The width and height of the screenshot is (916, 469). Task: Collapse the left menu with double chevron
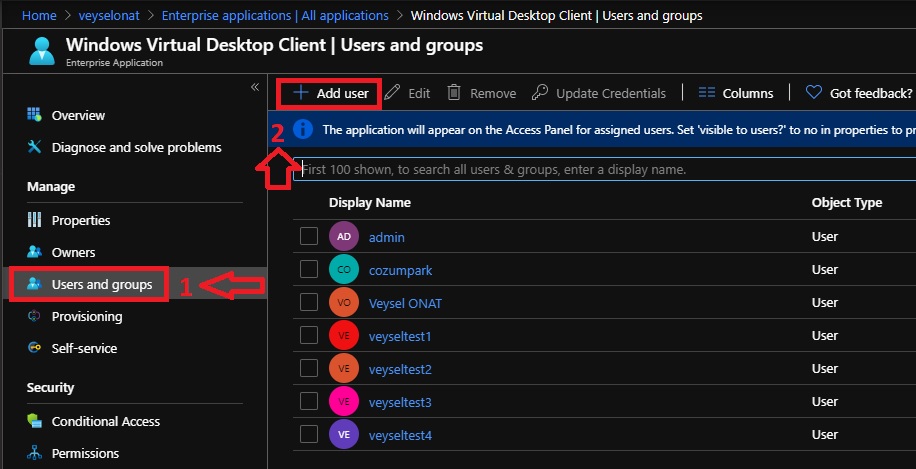(x=255, y=87)
